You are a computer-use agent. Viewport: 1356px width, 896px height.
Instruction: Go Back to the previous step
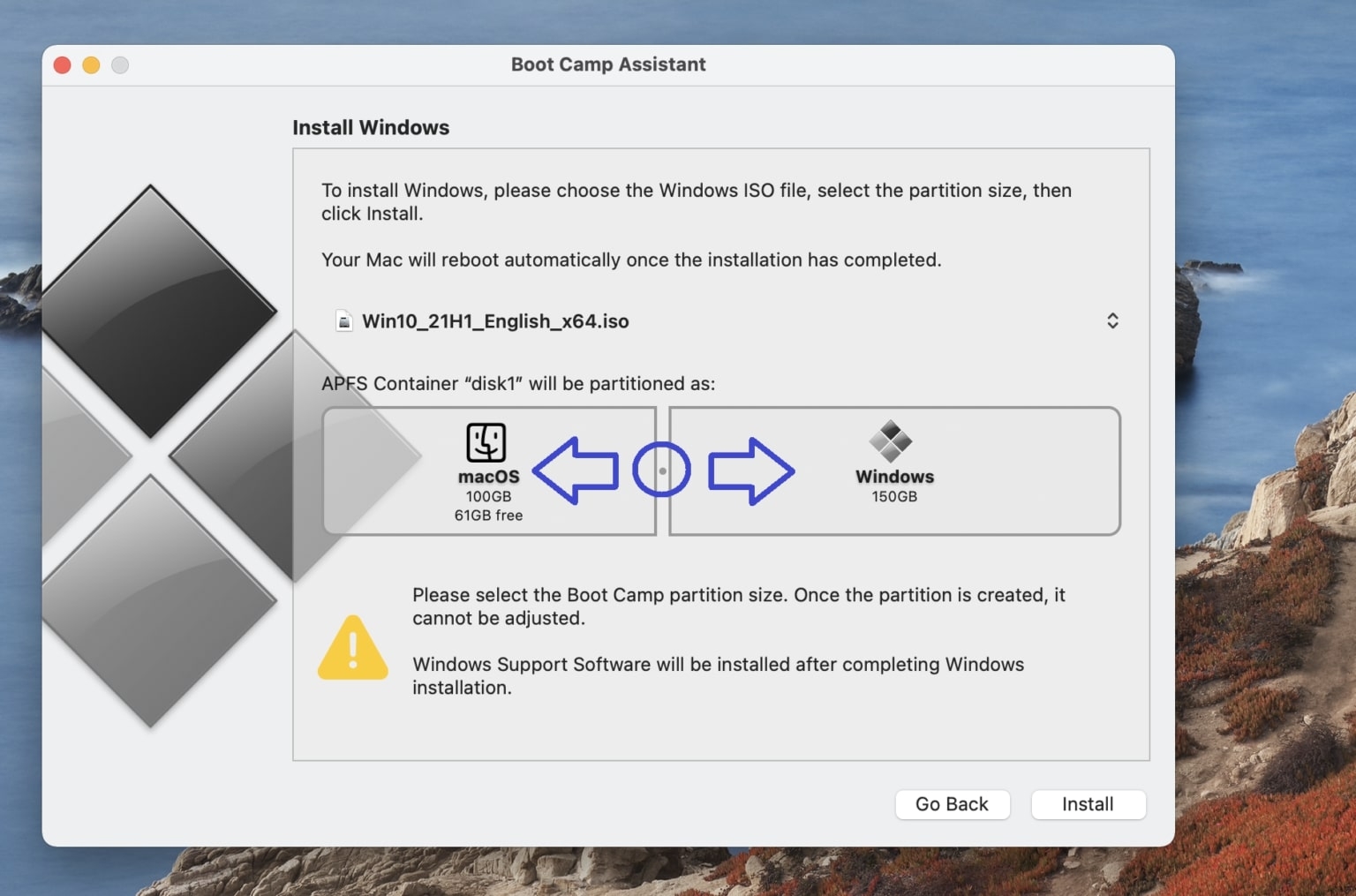point(952,804)
